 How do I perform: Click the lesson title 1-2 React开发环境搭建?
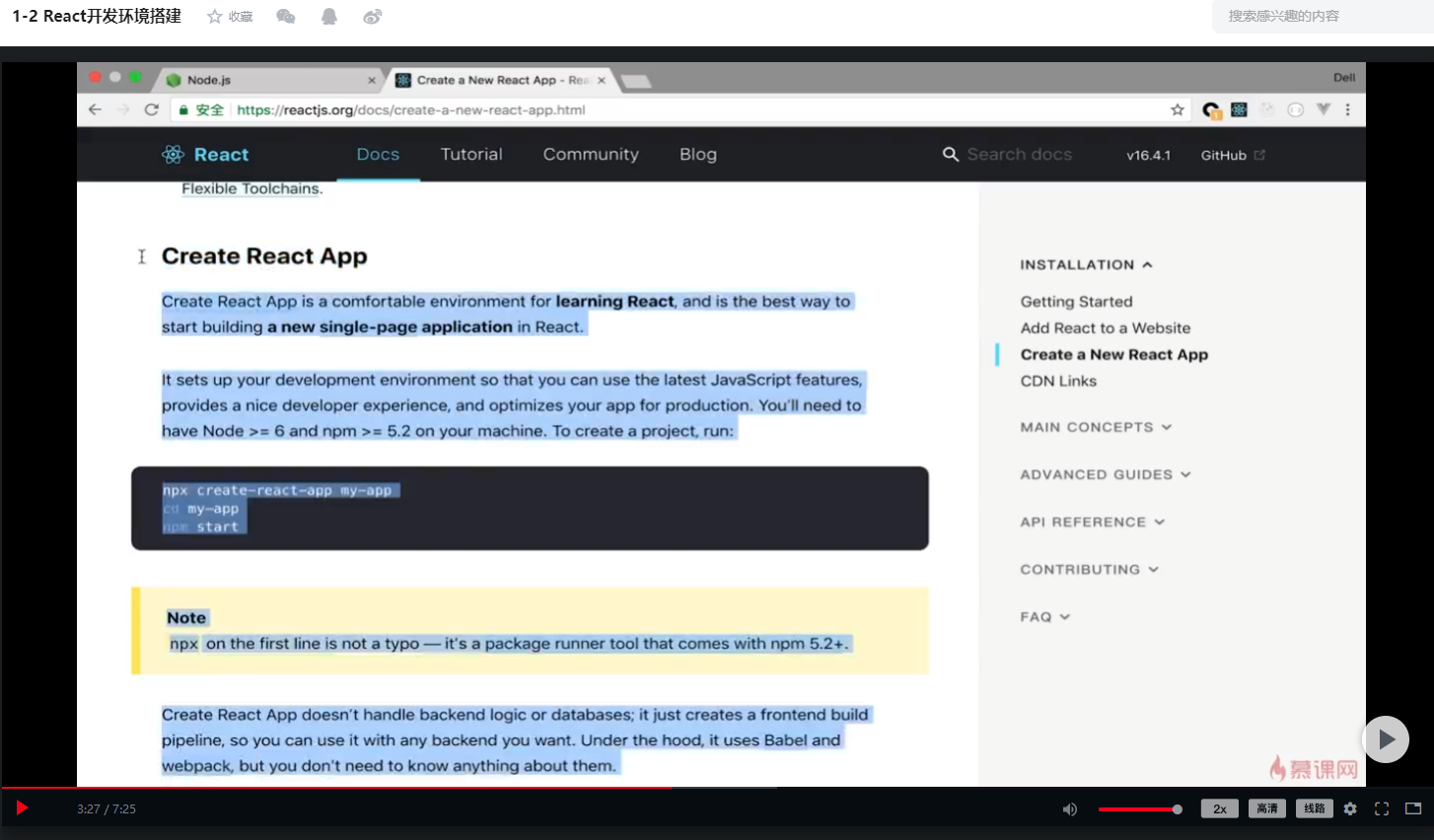(97, 16)
